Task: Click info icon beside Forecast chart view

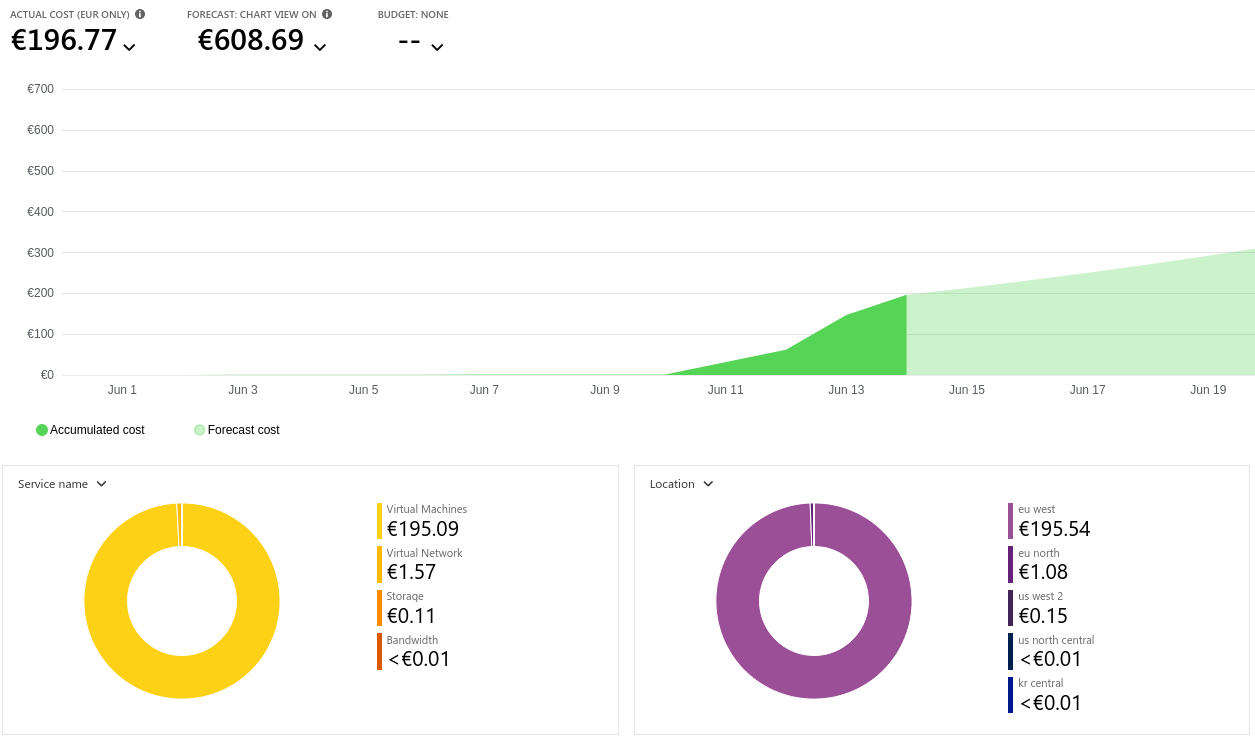Action: tap(327, 14)
